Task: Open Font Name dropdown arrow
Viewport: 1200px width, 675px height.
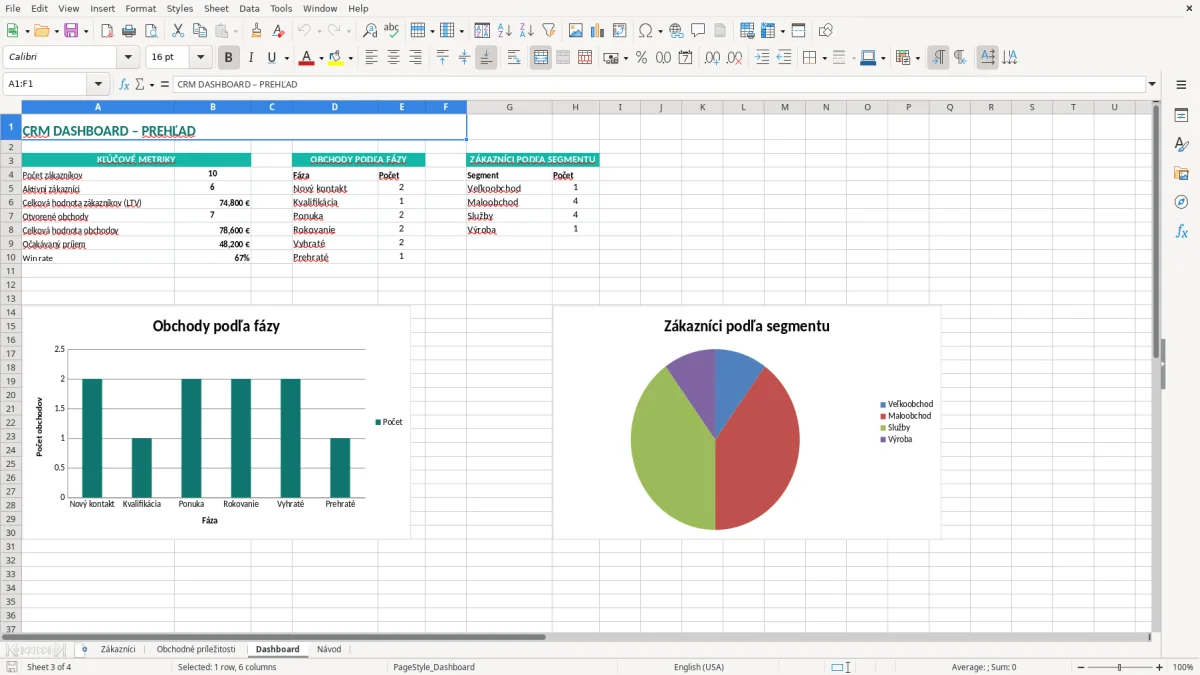Action: 128,58
